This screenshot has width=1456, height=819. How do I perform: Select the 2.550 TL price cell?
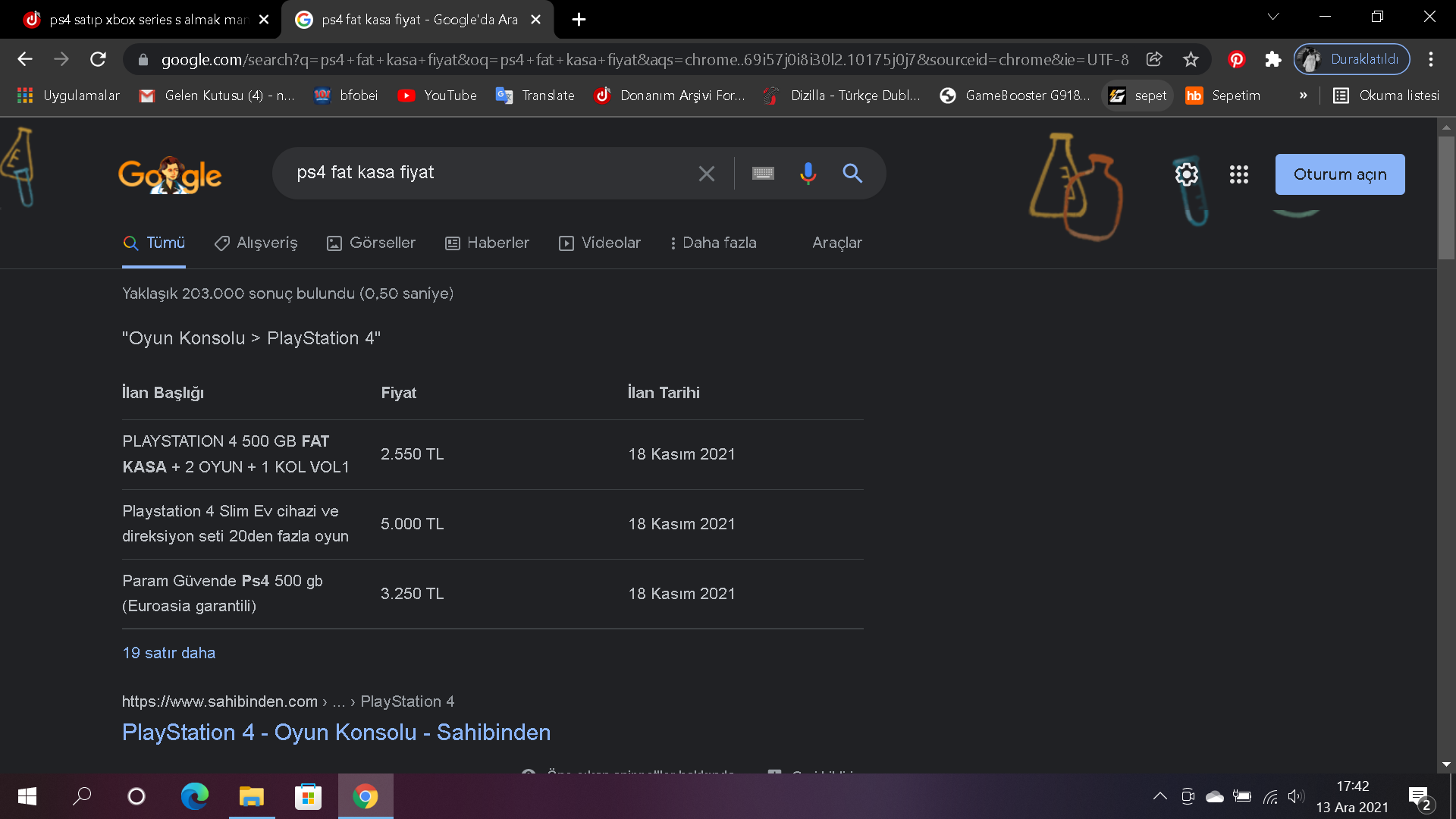click(x=413, y=454)
